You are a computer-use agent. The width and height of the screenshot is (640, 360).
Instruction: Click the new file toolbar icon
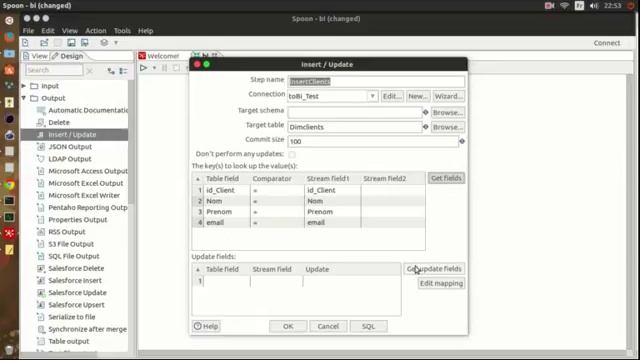point(25,42)
